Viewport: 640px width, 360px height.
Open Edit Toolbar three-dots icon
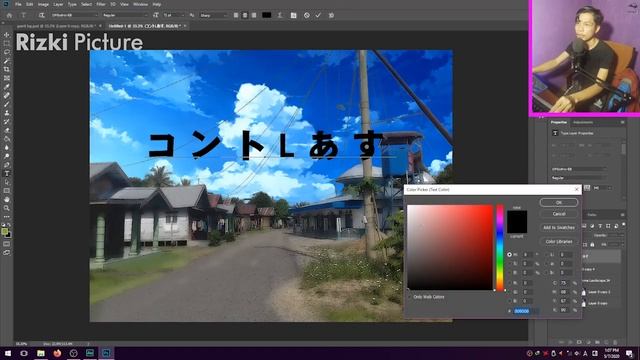(x=7, y=217)
